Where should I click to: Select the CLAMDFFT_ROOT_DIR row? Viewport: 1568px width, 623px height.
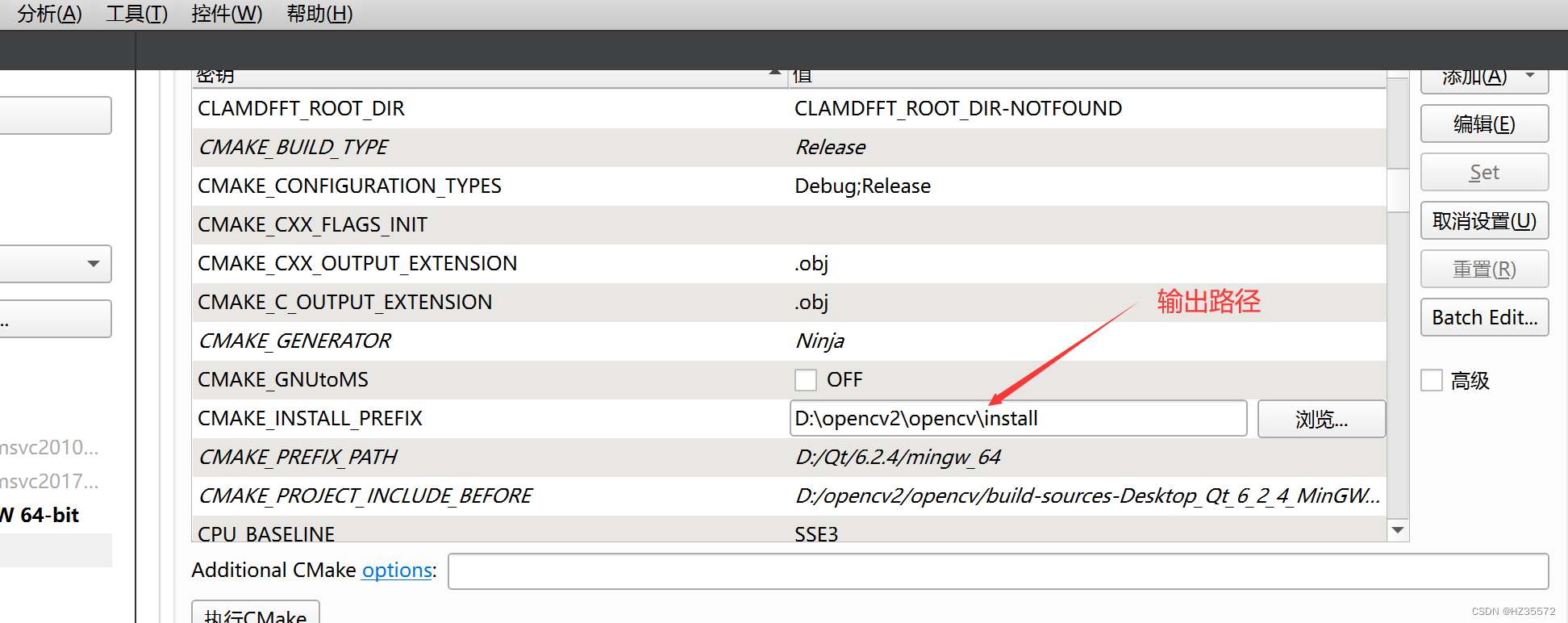[x=789, y=108]
